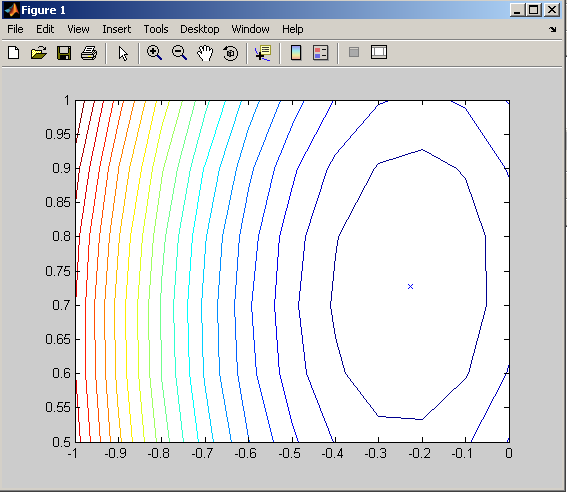Show plot tools and dock figure
The height and width of the screenshot is (492, 567).
(379, 52)
